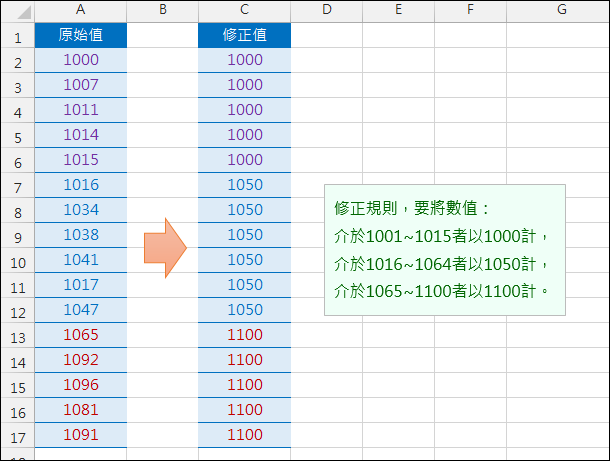Screen dimensions: 610x461
Task: Select cell C7 containing 1050
Action: (x=244, y=185)
